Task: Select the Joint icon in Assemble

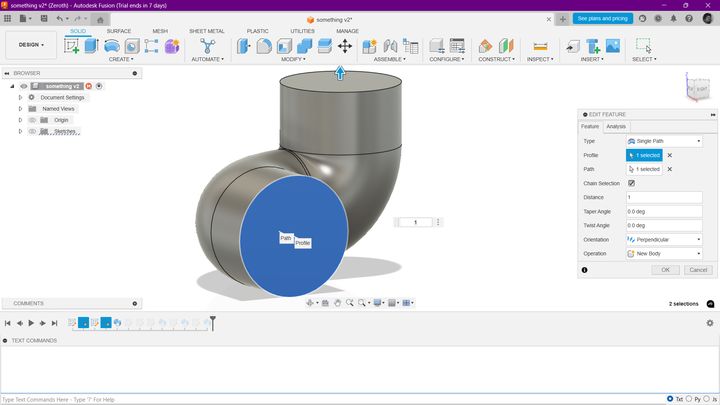Action: (390, 46)
